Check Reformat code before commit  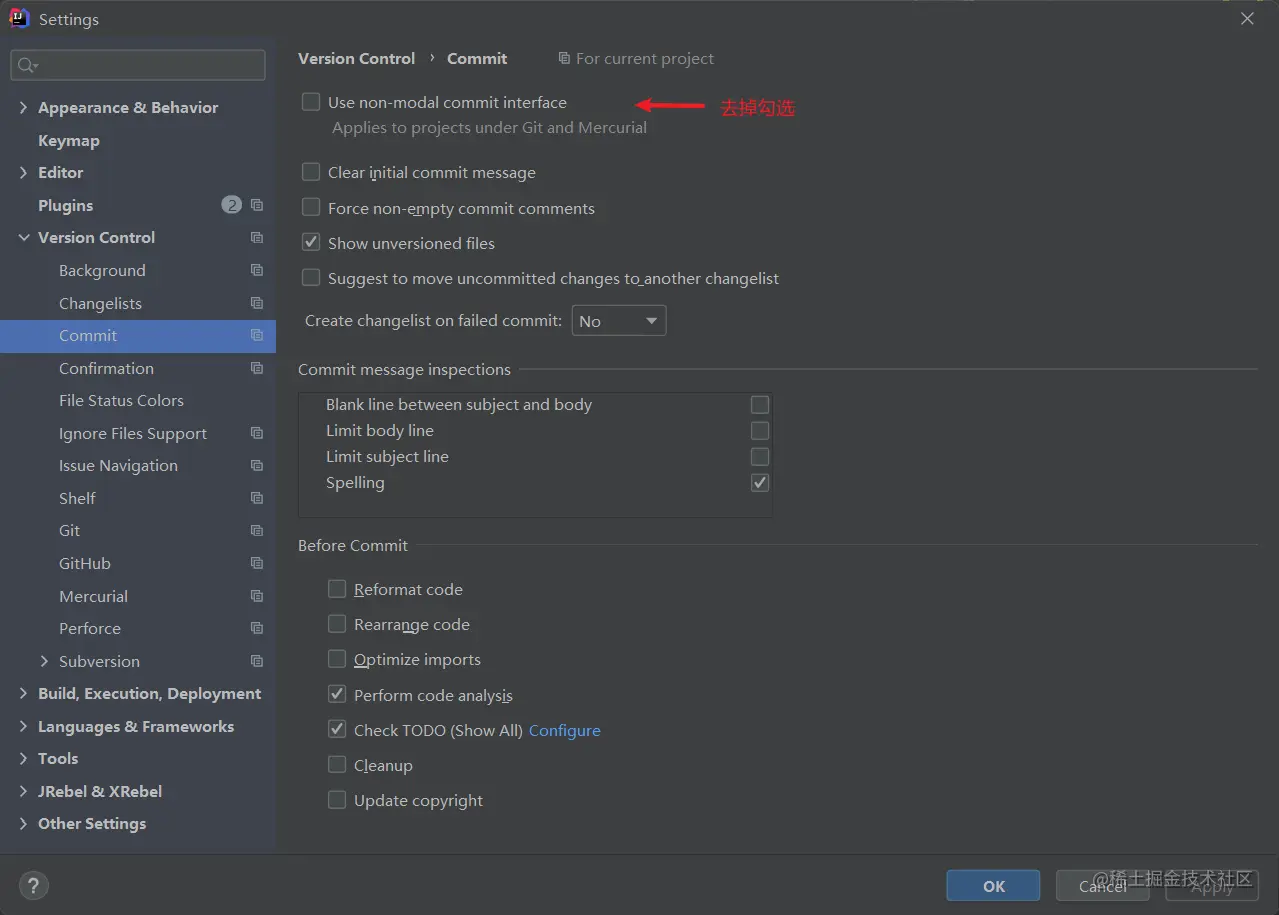click(337, 589)
